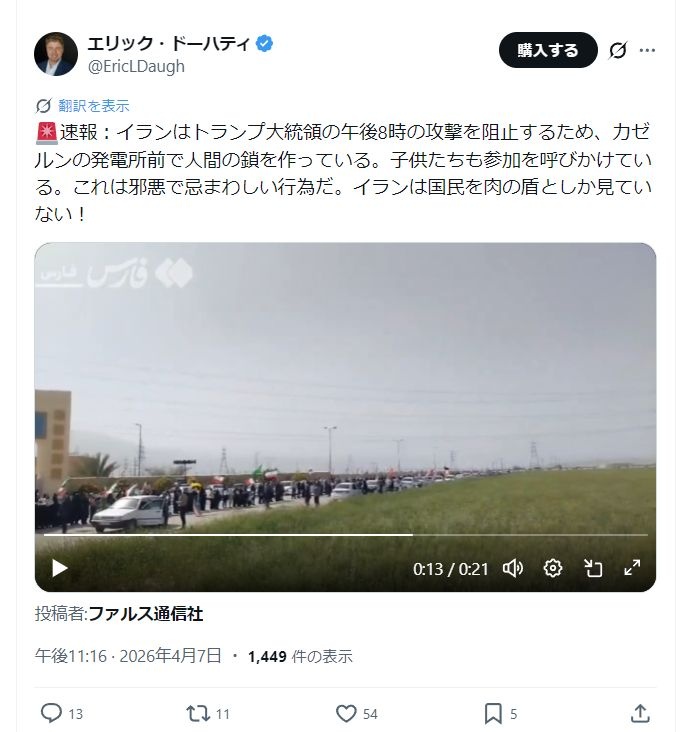687x732 pixels.
Task: Open the share upload icon
Action: (640, 713)
